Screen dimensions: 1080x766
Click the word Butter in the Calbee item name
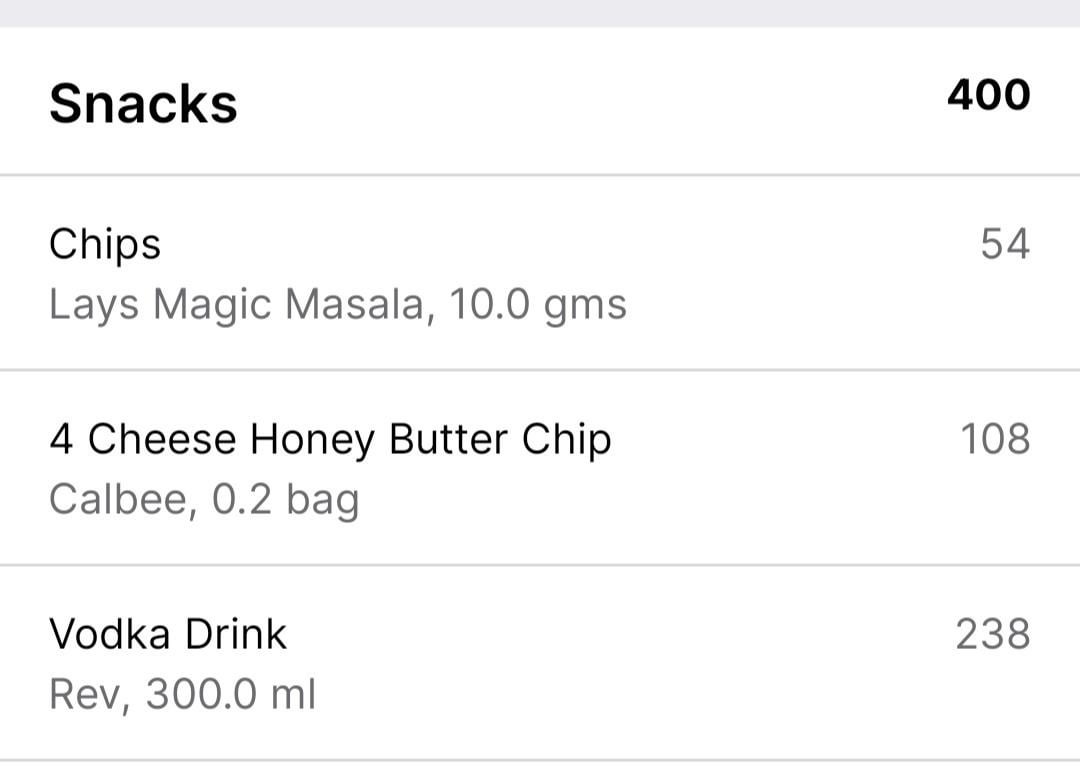(444, 440)
